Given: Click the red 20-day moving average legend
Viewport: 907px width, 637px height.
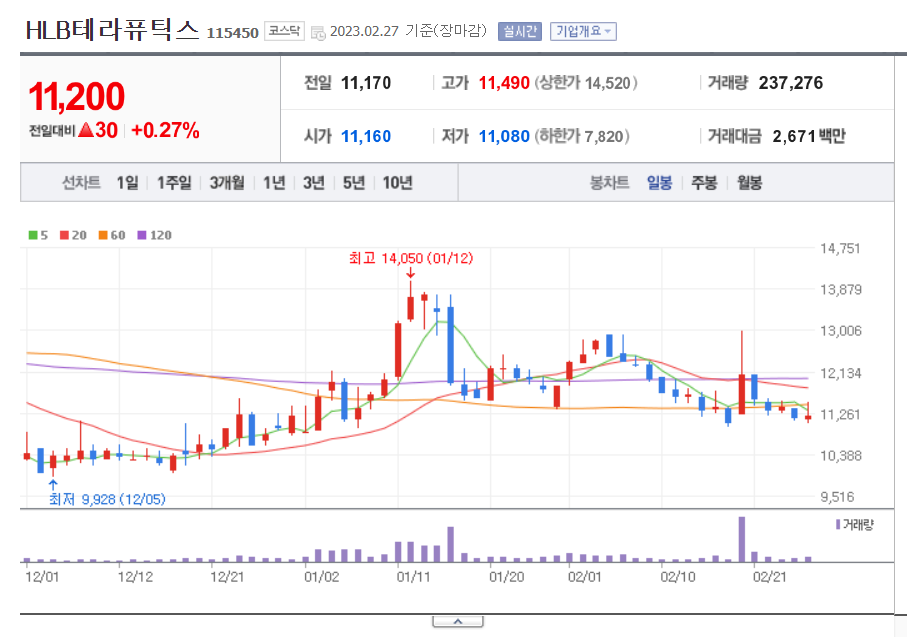Looking at the screenshot, I should (73, 235).
